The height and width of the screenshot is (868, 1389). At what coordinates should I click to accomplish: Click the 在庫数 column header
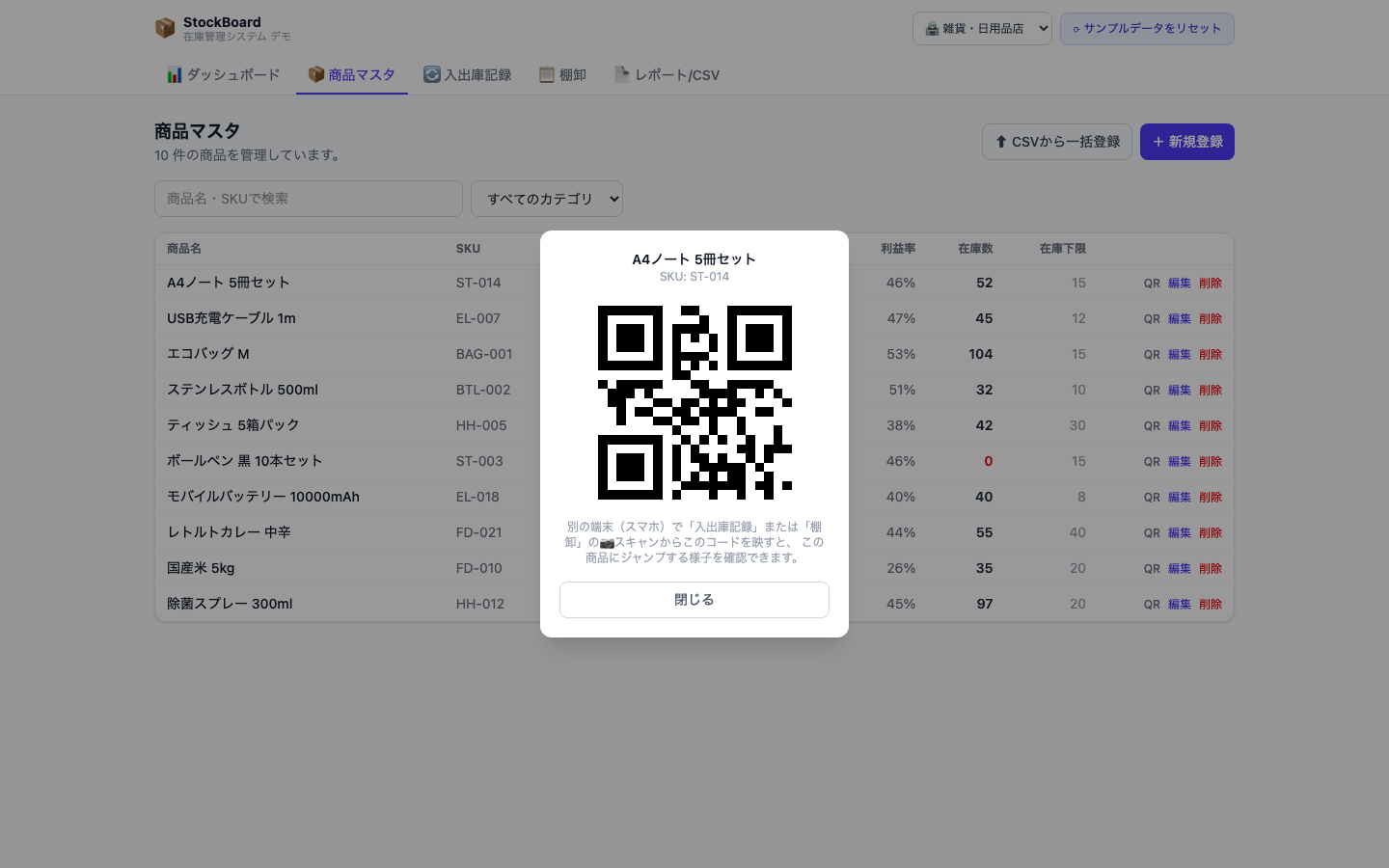[975, 249]
